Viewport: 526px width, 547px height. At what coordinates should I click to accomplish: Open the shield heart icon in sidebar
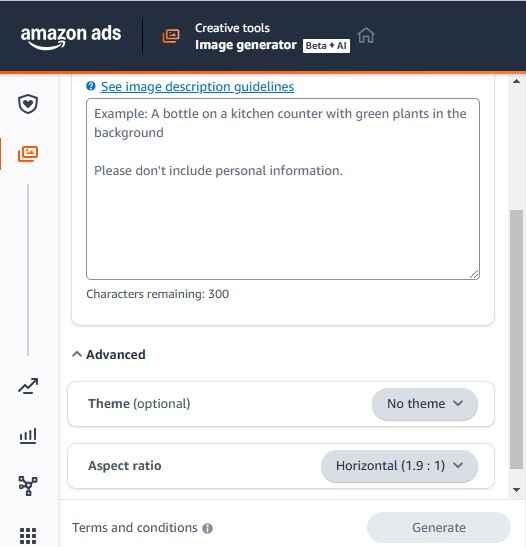[x=28, y=104]
